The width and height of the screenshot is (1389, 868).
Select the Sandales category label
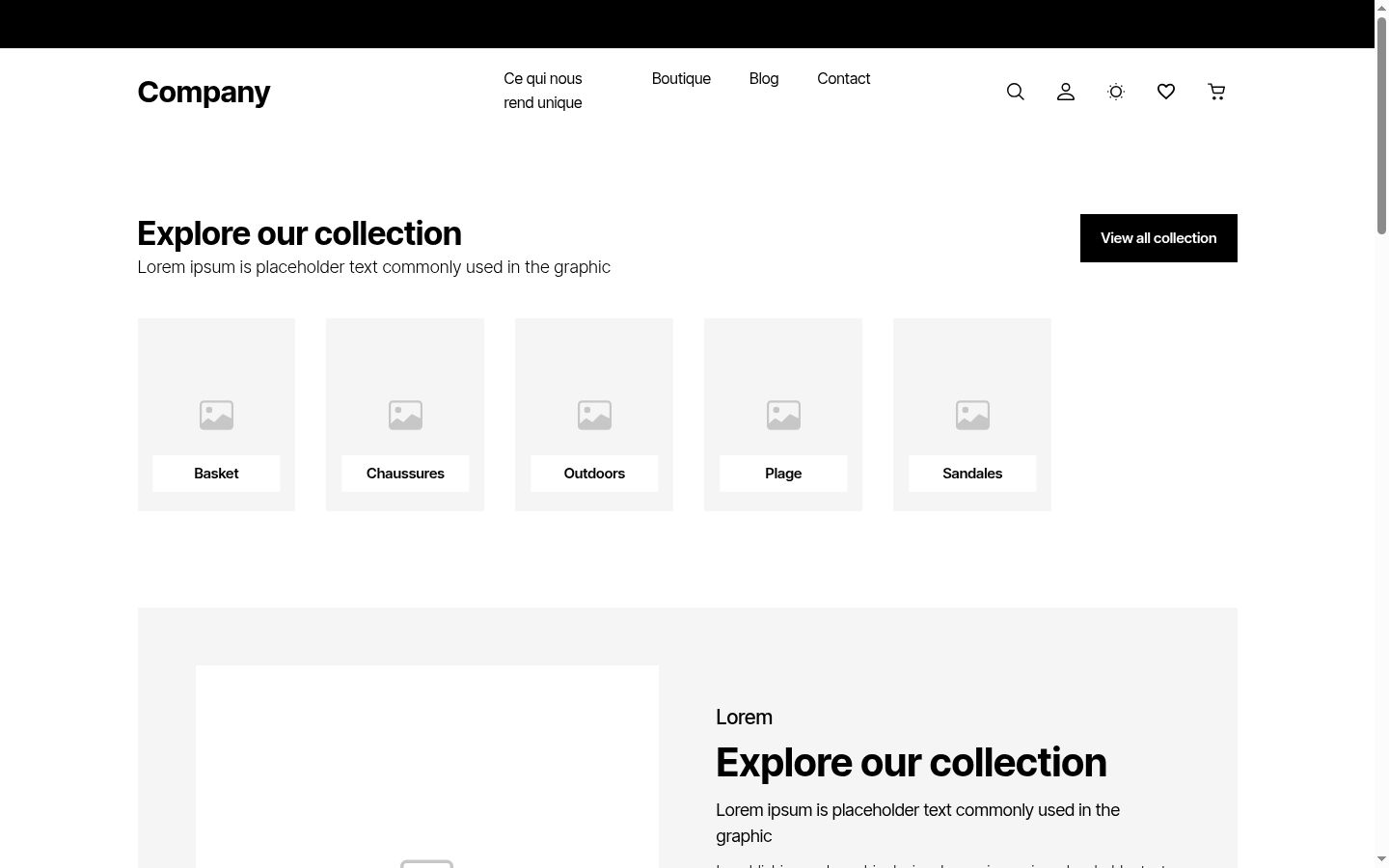click(x=972, y=474)
